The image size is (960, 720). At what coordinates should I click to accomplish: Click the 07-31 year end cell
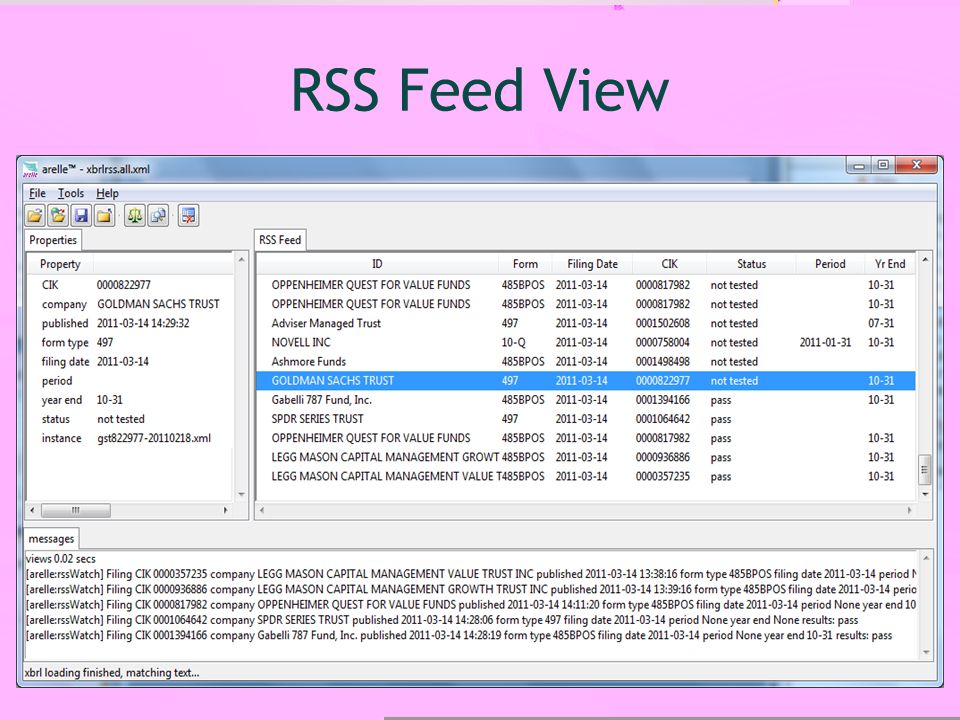tap(881, 323)
